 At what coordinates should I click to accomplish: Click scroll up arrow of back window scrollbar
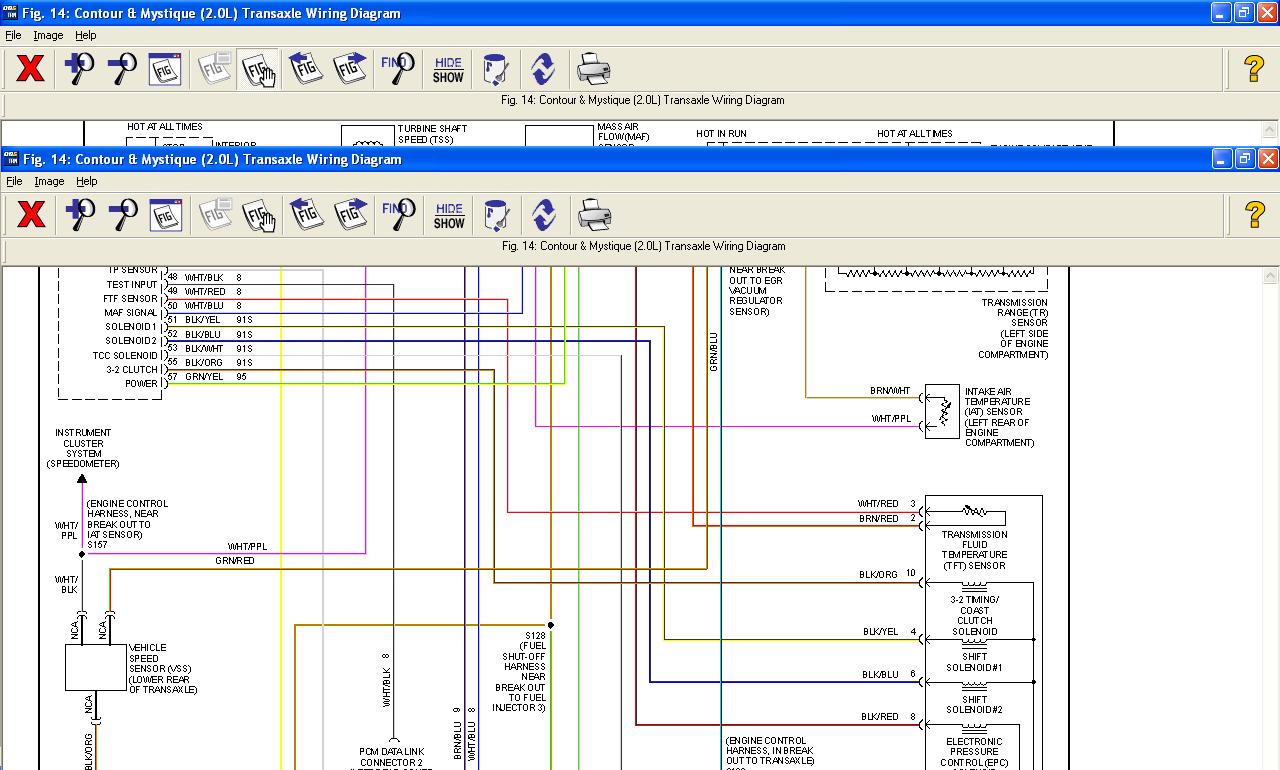pos(1270,130)
